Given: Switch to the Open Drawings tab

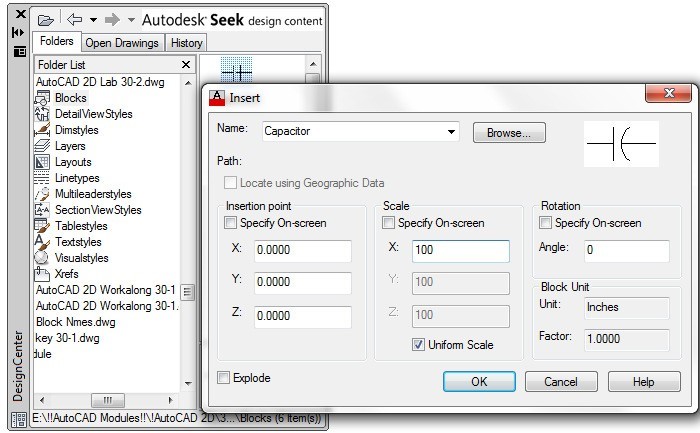Looking at the screenshot, I should tap(122, 43).
